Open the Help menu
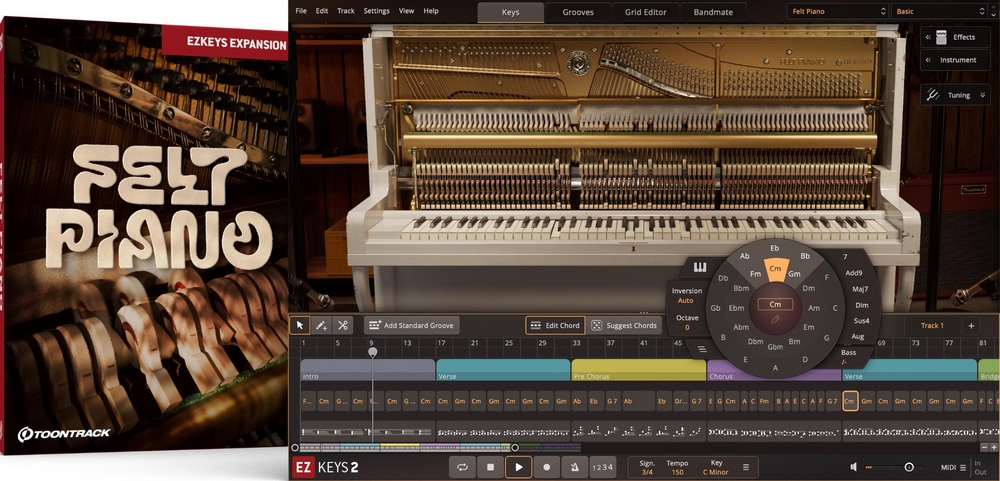Screen dimensions: 1000x481 [431, 11]
